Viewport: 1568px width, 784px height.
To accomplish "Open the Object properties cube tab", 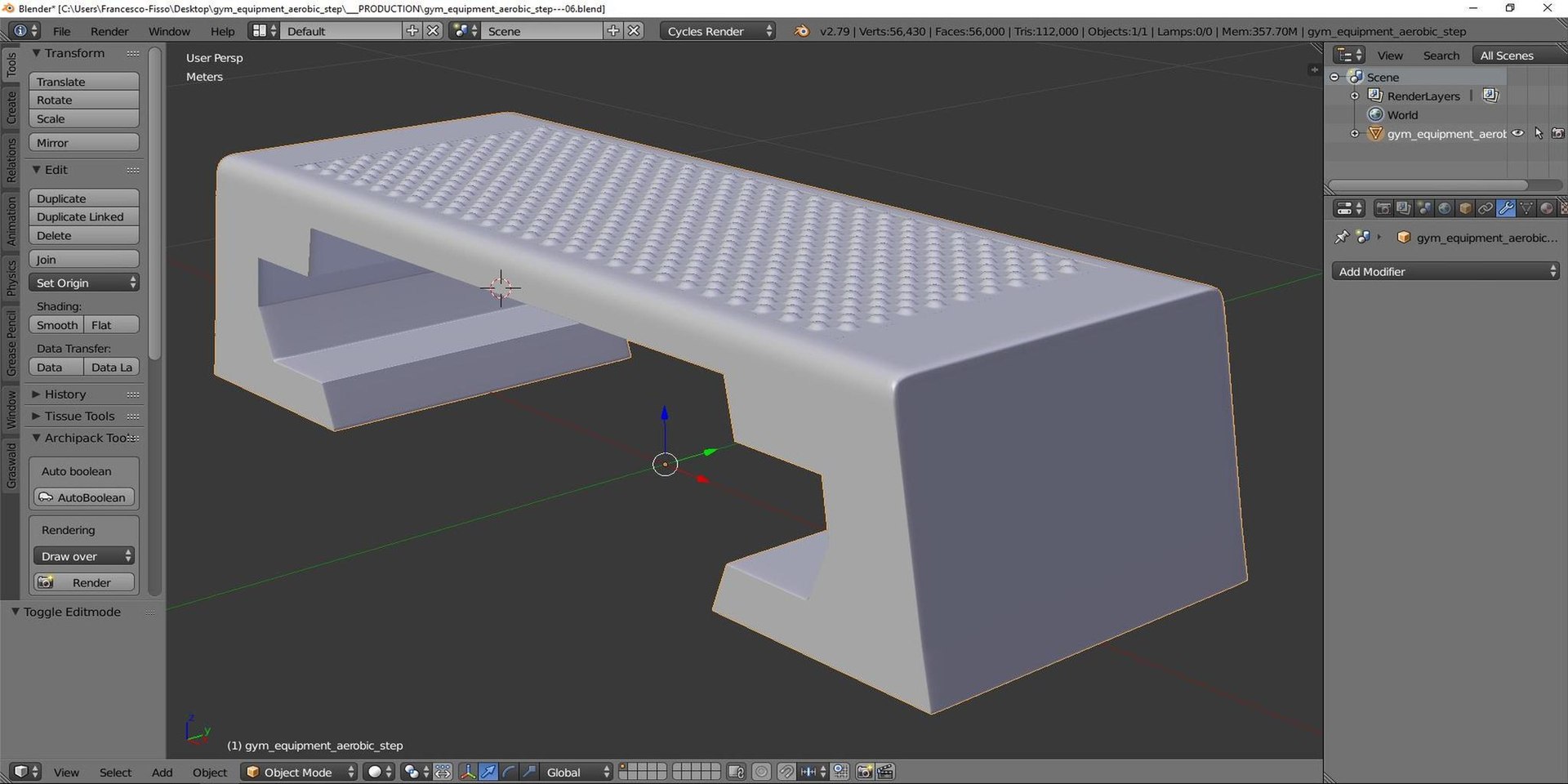I will pos(1464,209).
